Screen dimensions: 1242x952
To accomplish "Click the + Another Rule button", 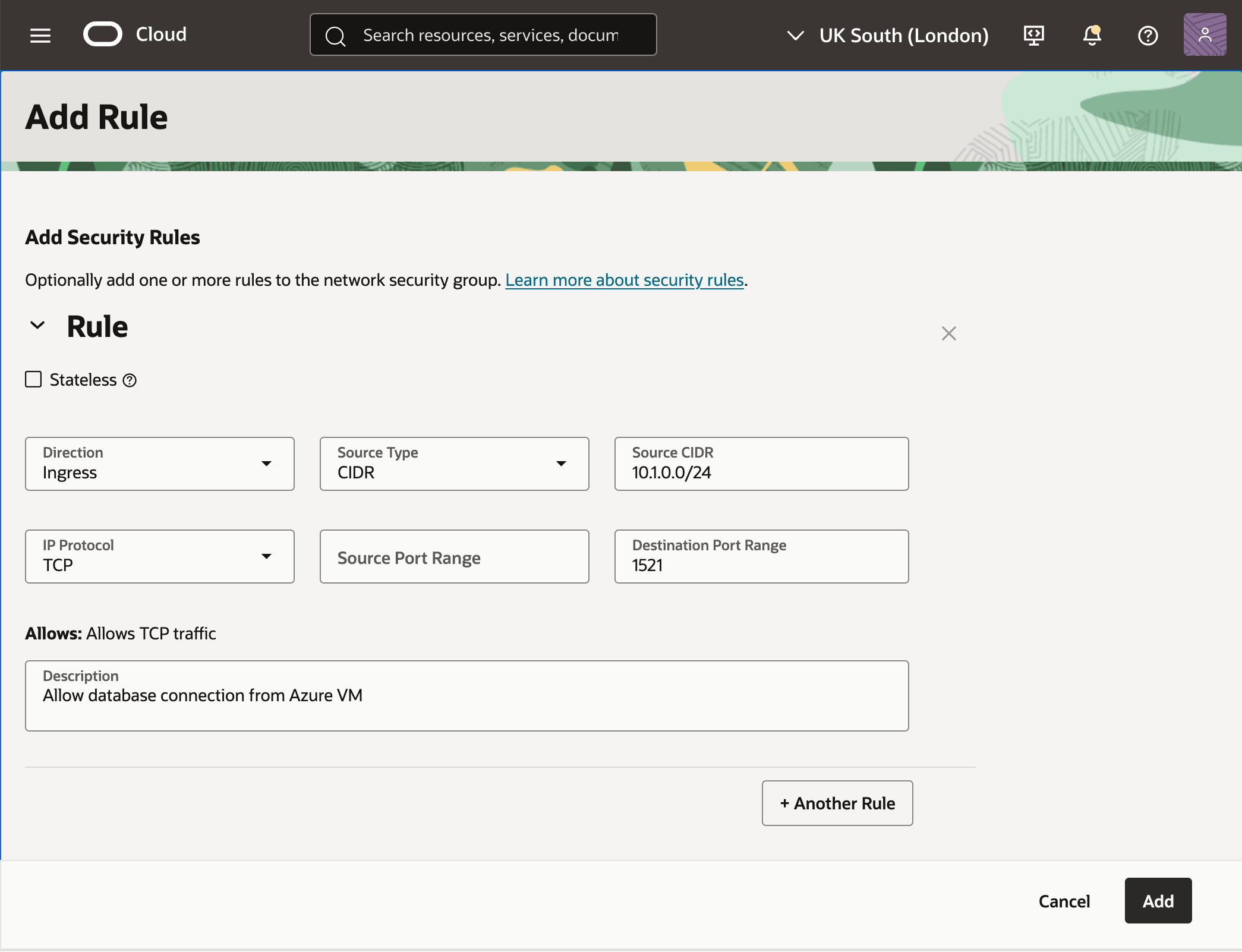I will 837,803.
